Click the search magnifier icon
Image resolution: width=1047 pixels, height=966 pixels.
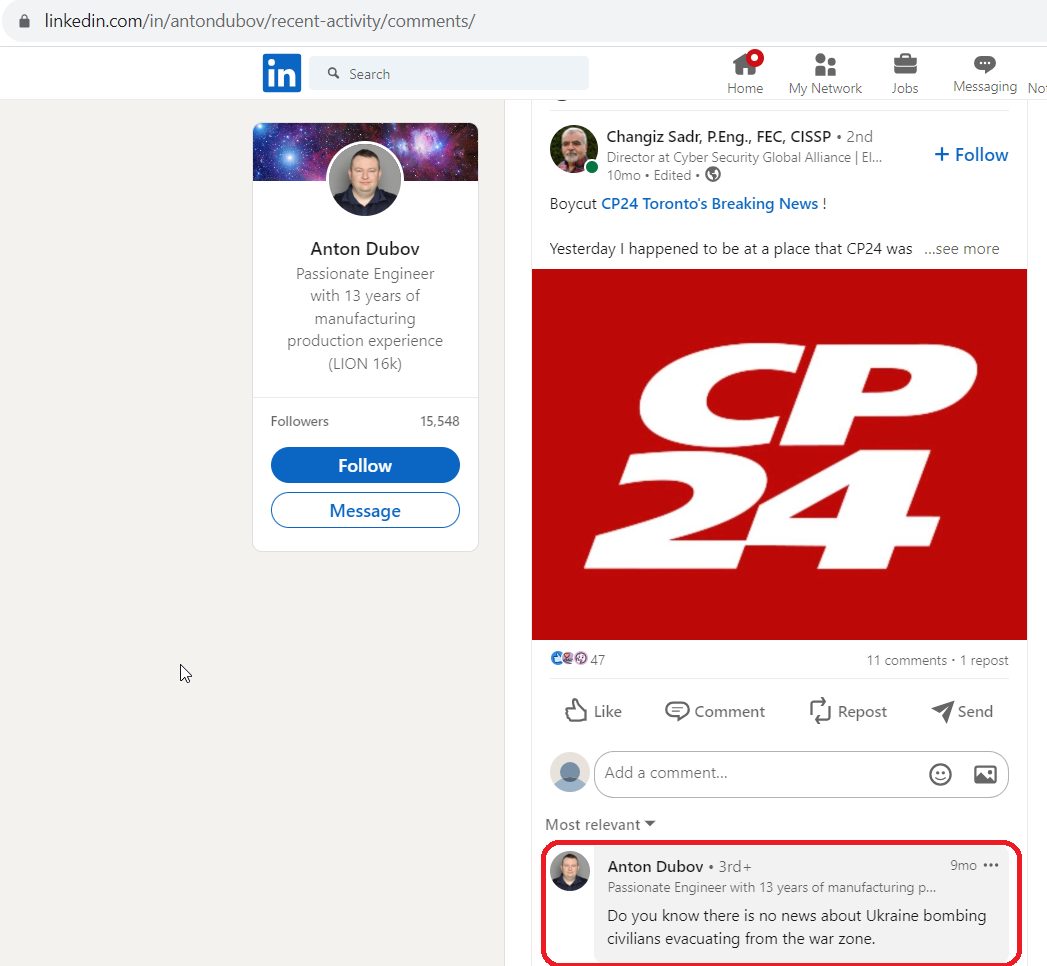pos(333,73)
